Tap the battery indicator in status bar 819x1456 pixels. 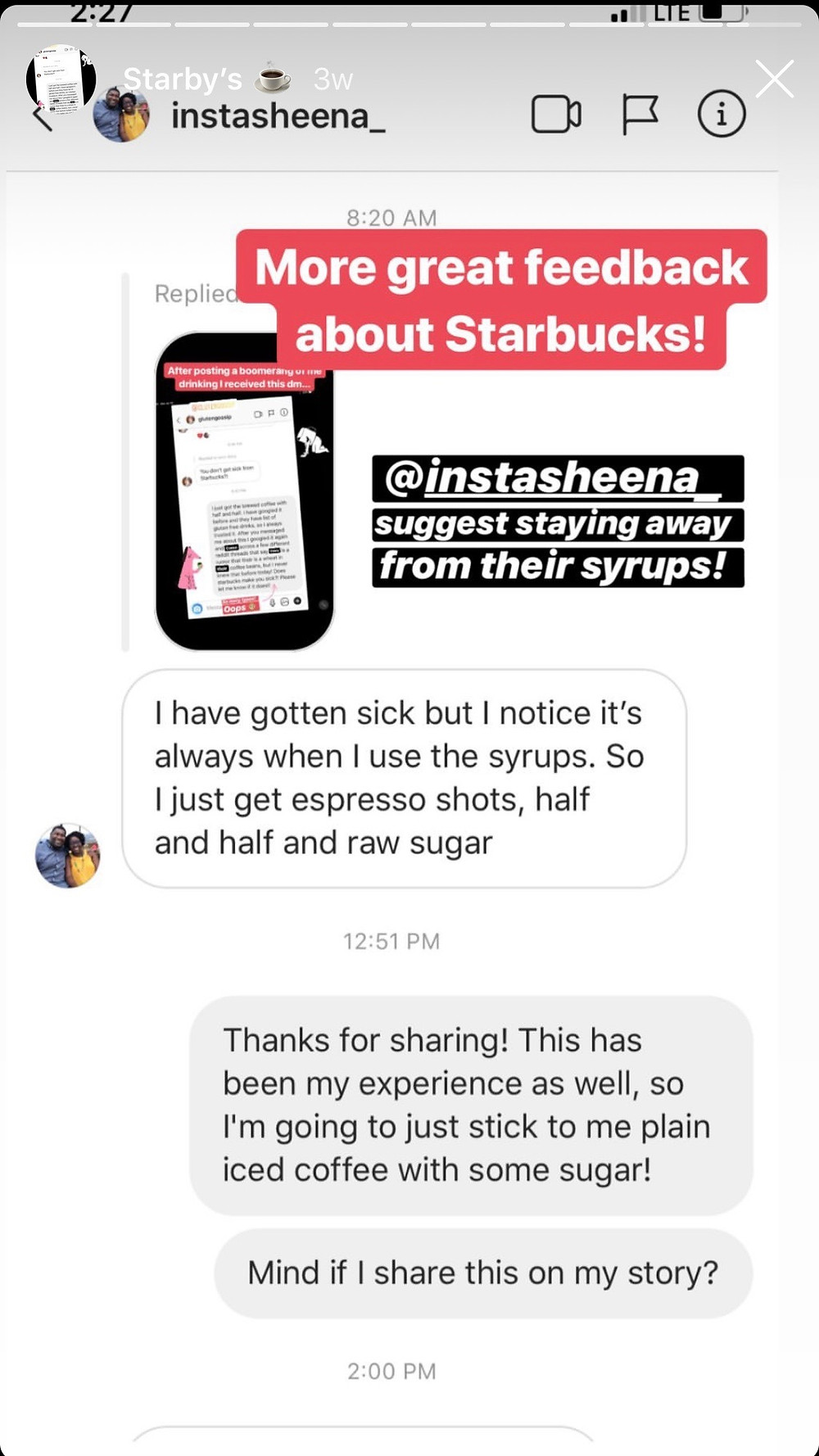point(724,11)
